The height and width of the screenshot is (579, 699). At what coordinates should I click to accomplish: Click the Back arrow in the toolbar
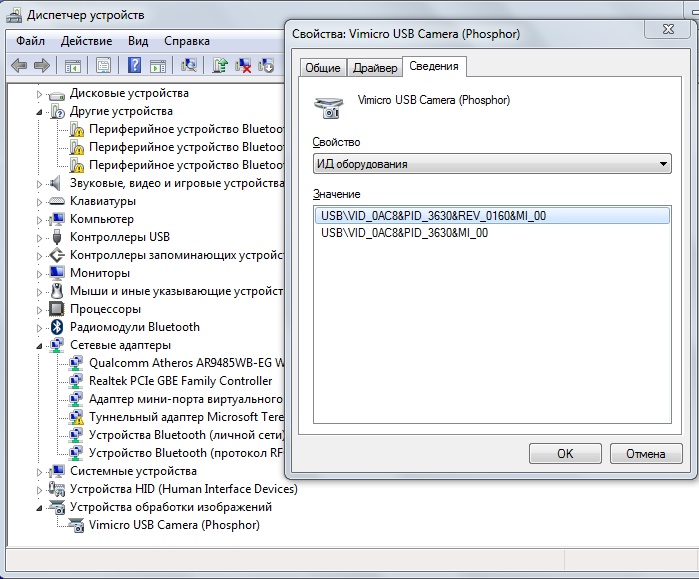[19, 66]
